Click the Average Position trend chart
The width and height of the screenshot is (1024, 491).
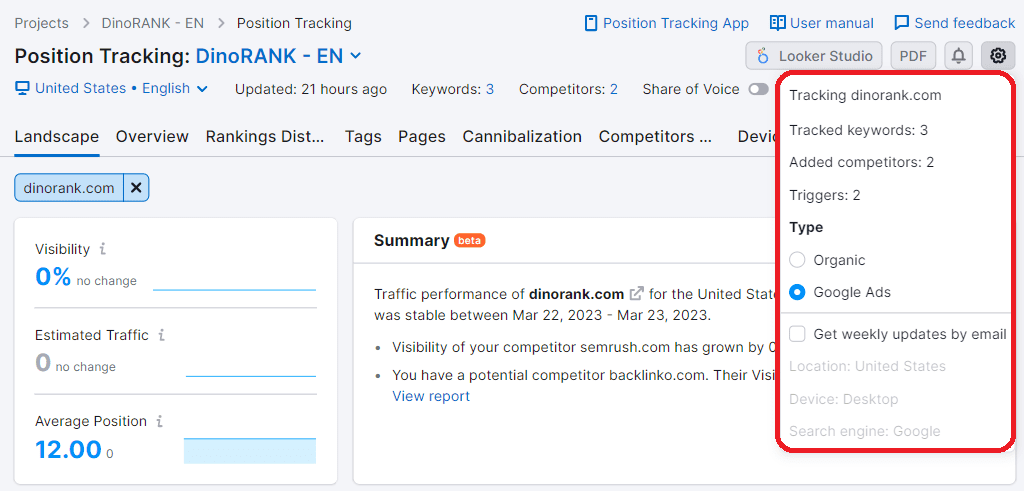tap(249, 451)
